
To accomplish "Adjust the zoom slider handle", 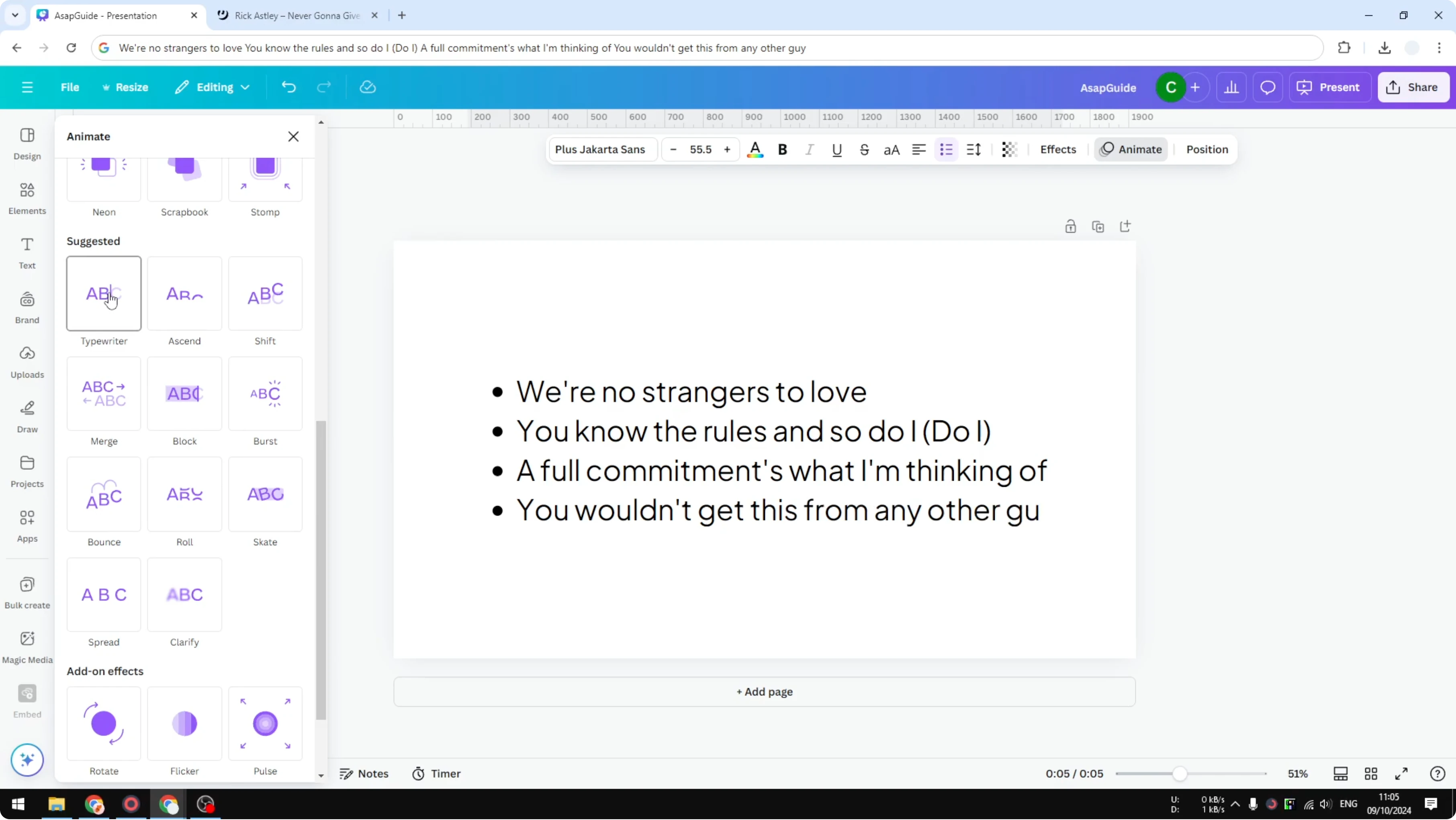I will [x=1180, y=774].
